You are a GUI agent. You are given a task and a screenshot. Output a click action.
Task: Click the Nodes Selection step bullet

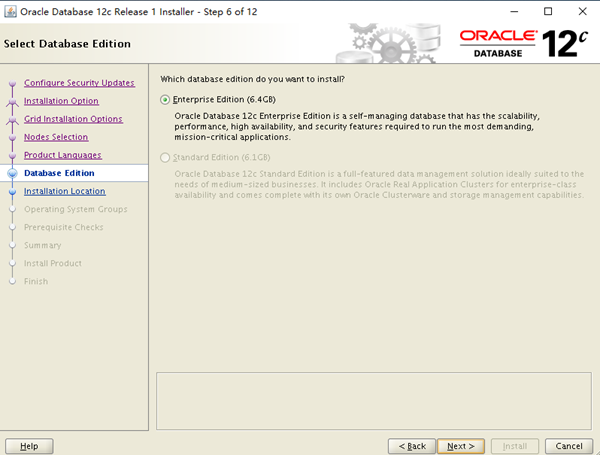point(12,137)
